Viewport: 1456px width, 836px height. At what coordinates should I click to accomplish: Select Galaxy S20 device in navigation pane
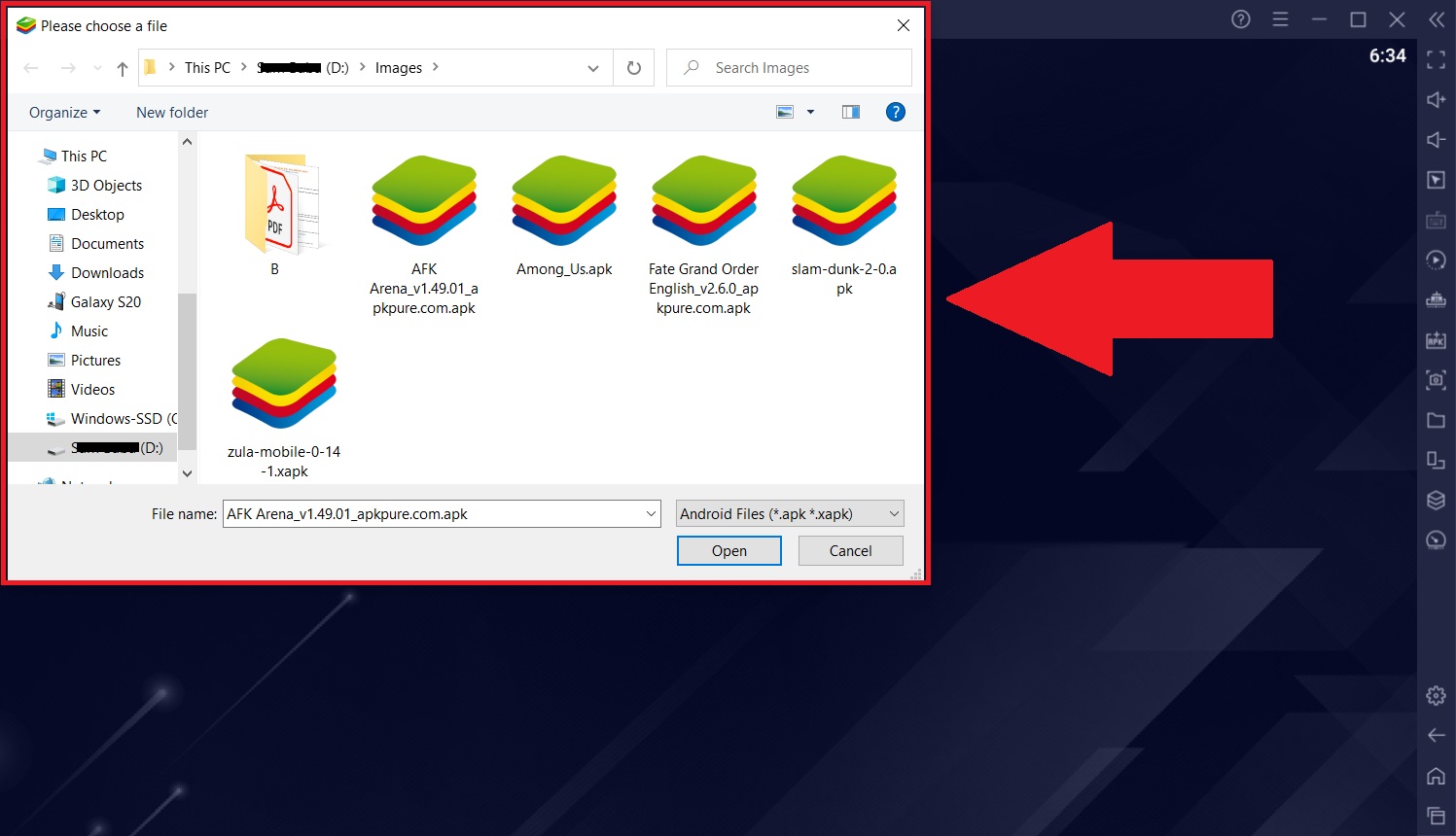pos(105,302)
